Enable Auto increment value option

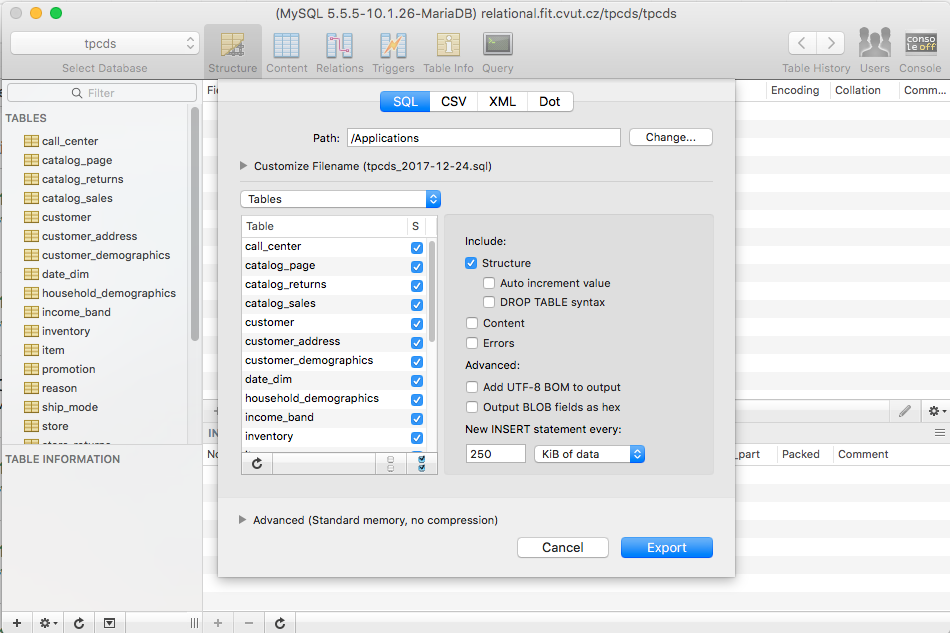tap(489, 283)
